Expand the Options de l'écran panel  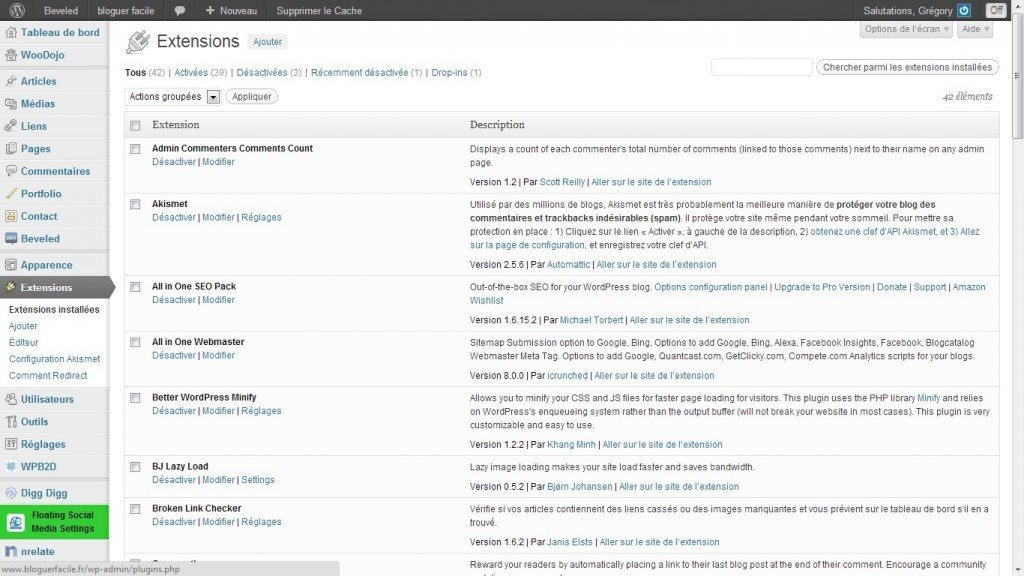(906, 29)
